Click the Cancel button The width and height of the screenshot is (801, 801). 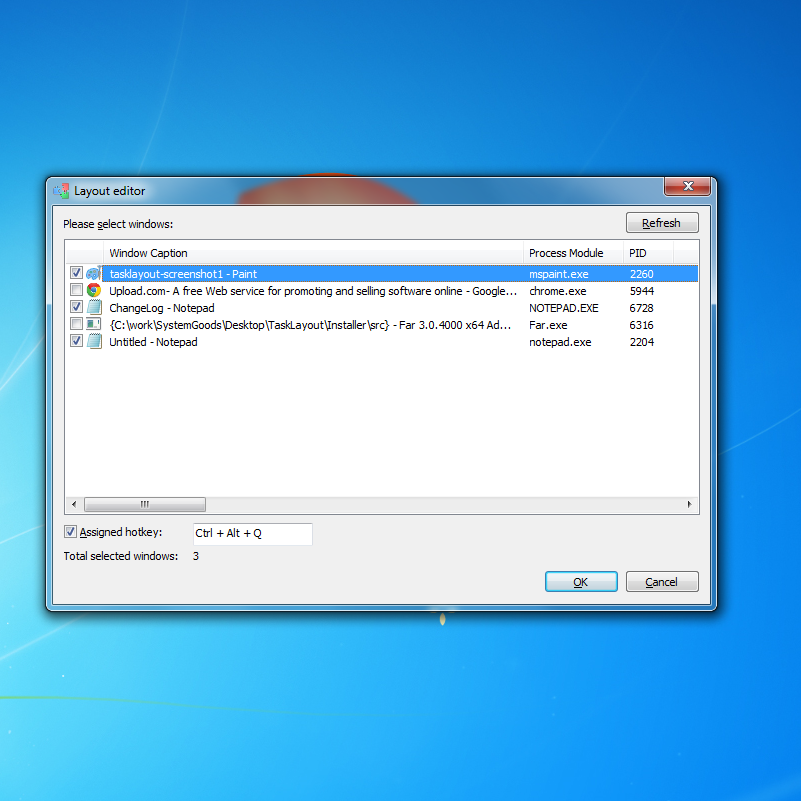tap(662, 582)
